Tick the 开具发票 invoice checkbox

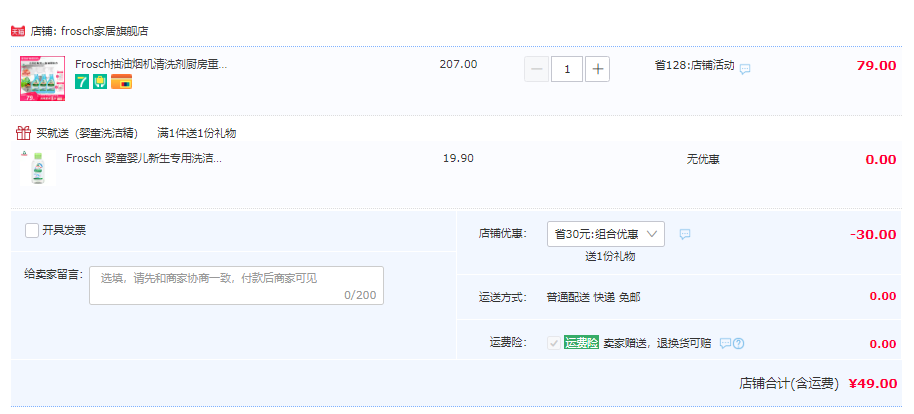(x=32, y=230)
